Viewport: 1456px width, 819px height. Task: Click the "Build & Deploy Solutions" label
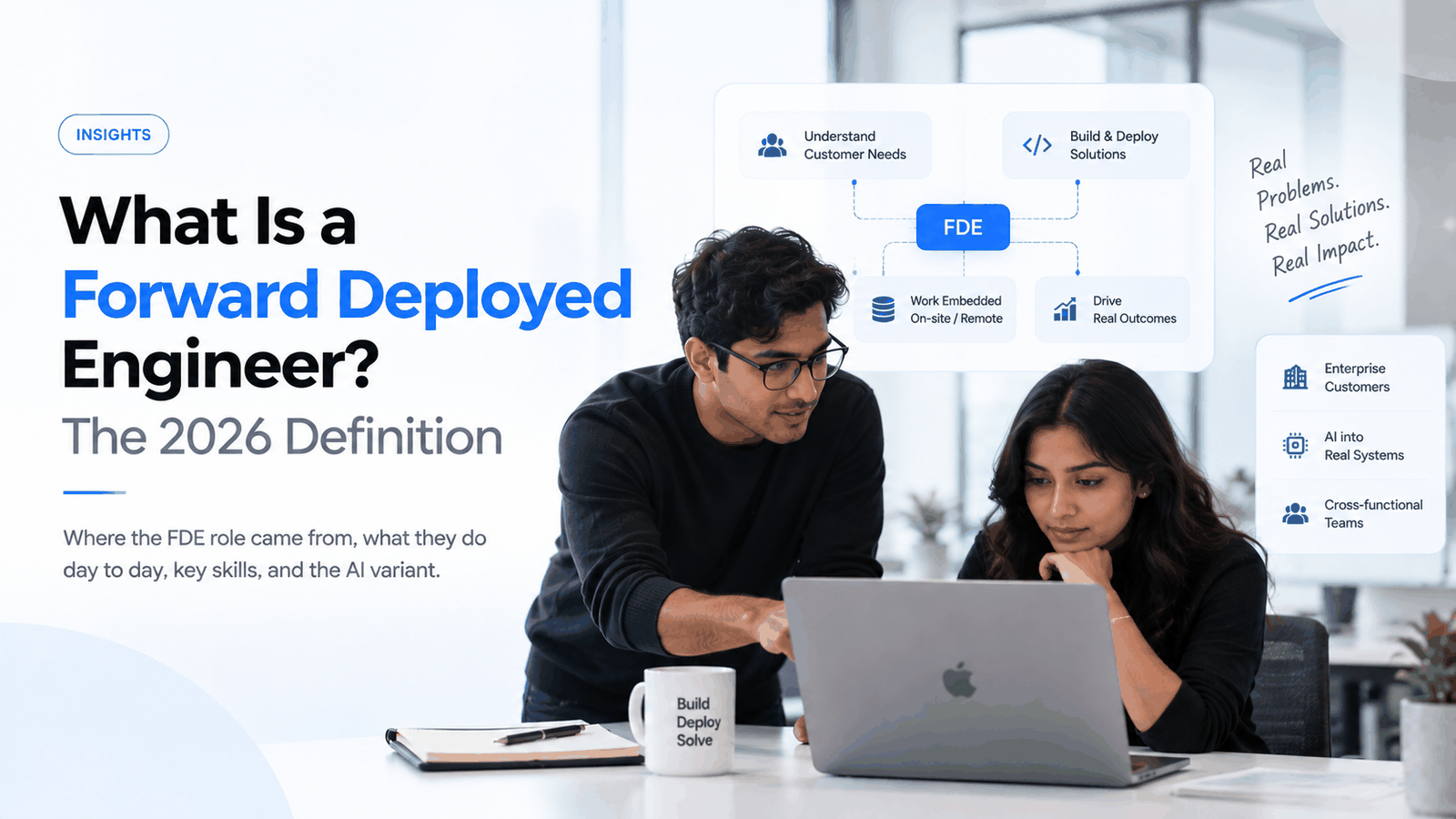point(1114,146)
